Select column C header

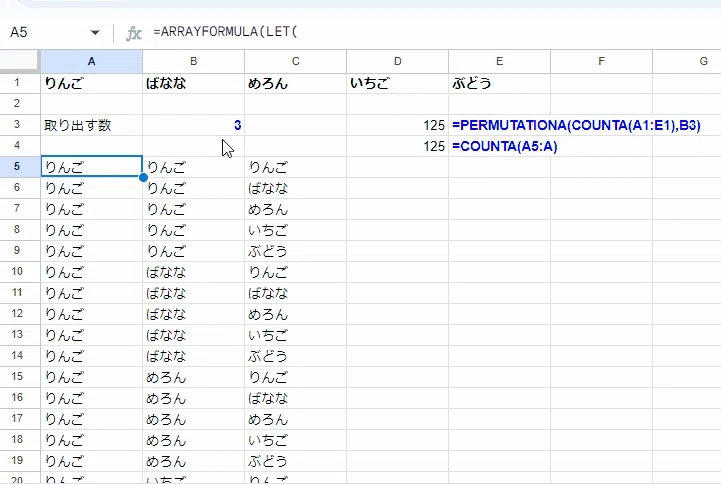pos(296,62)
